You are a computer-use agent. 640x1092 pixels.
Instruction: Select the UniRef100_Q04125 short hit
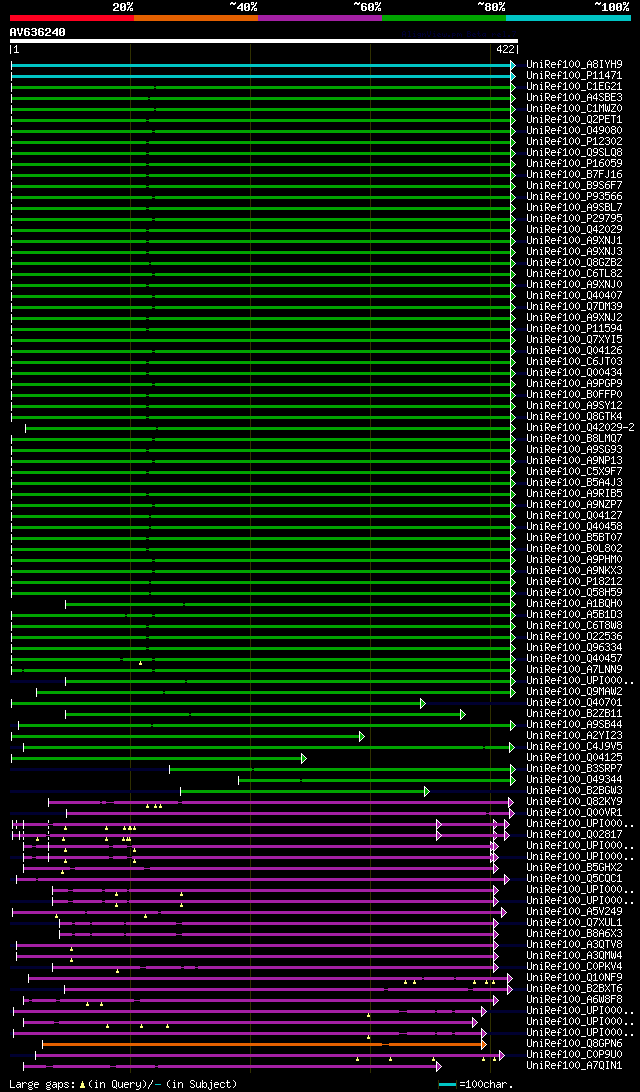click(575, 757)
